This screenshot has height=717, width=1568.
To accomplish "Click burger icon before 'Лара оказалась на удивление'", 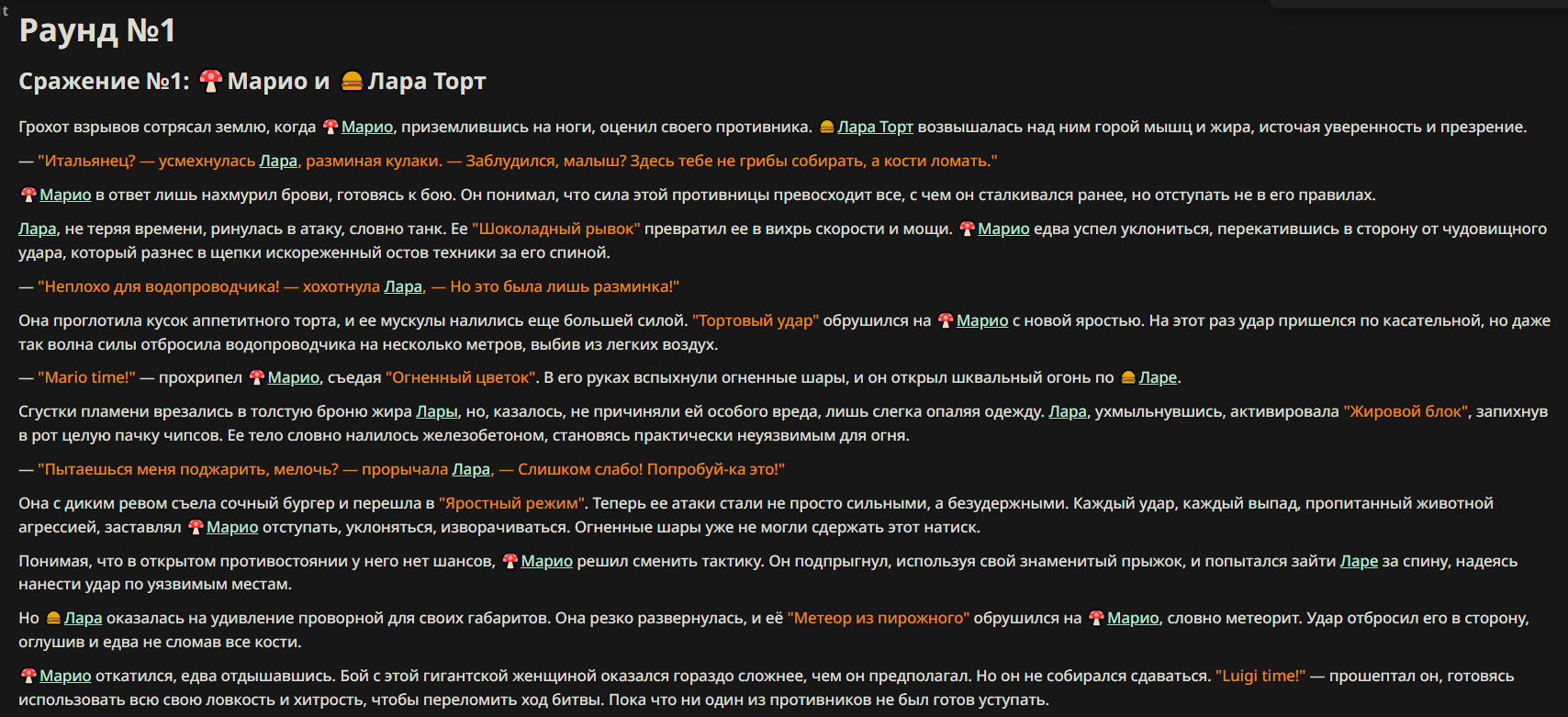I will pos(53,618).
